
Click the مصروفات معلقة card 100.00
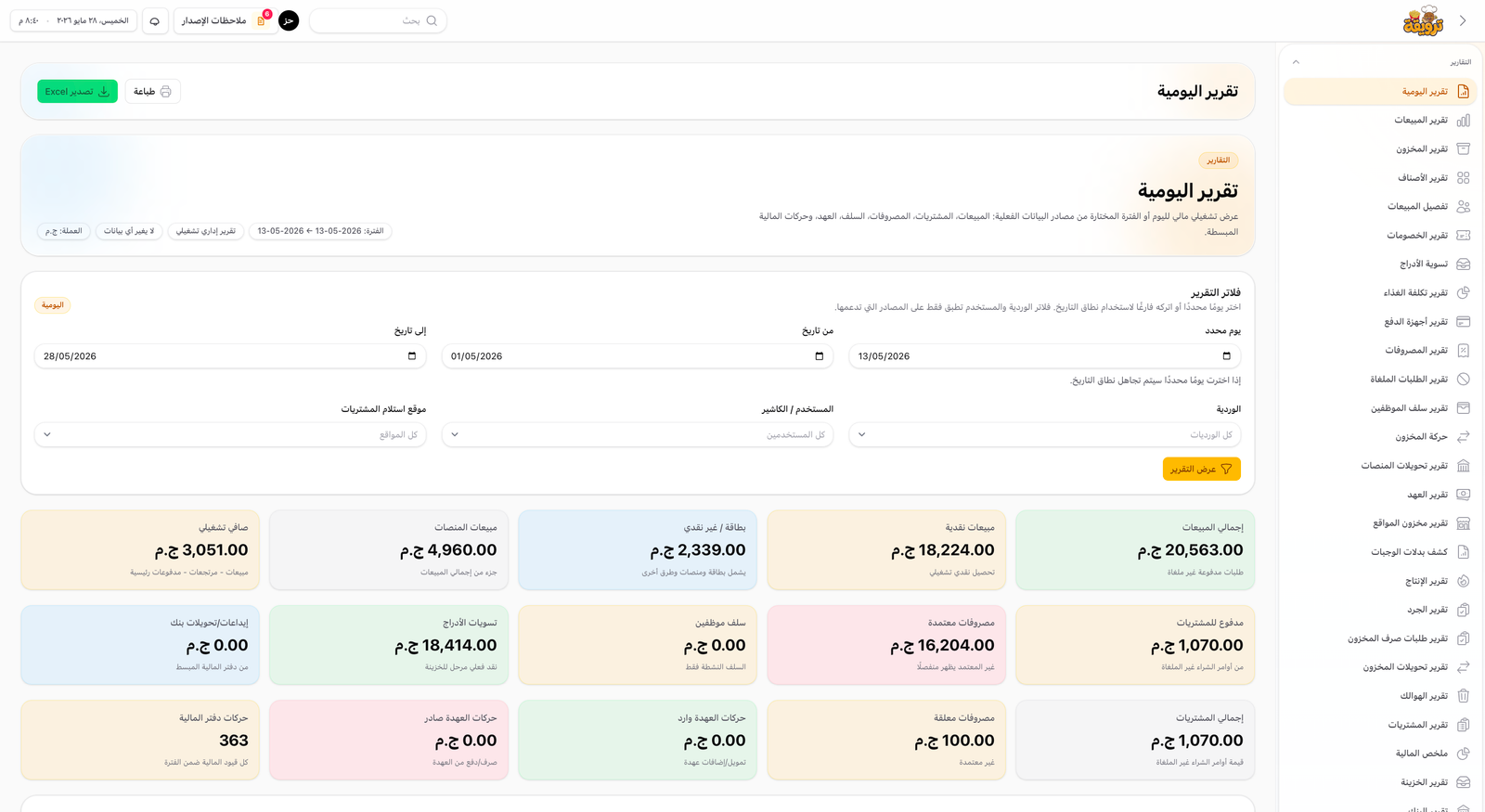886,741
